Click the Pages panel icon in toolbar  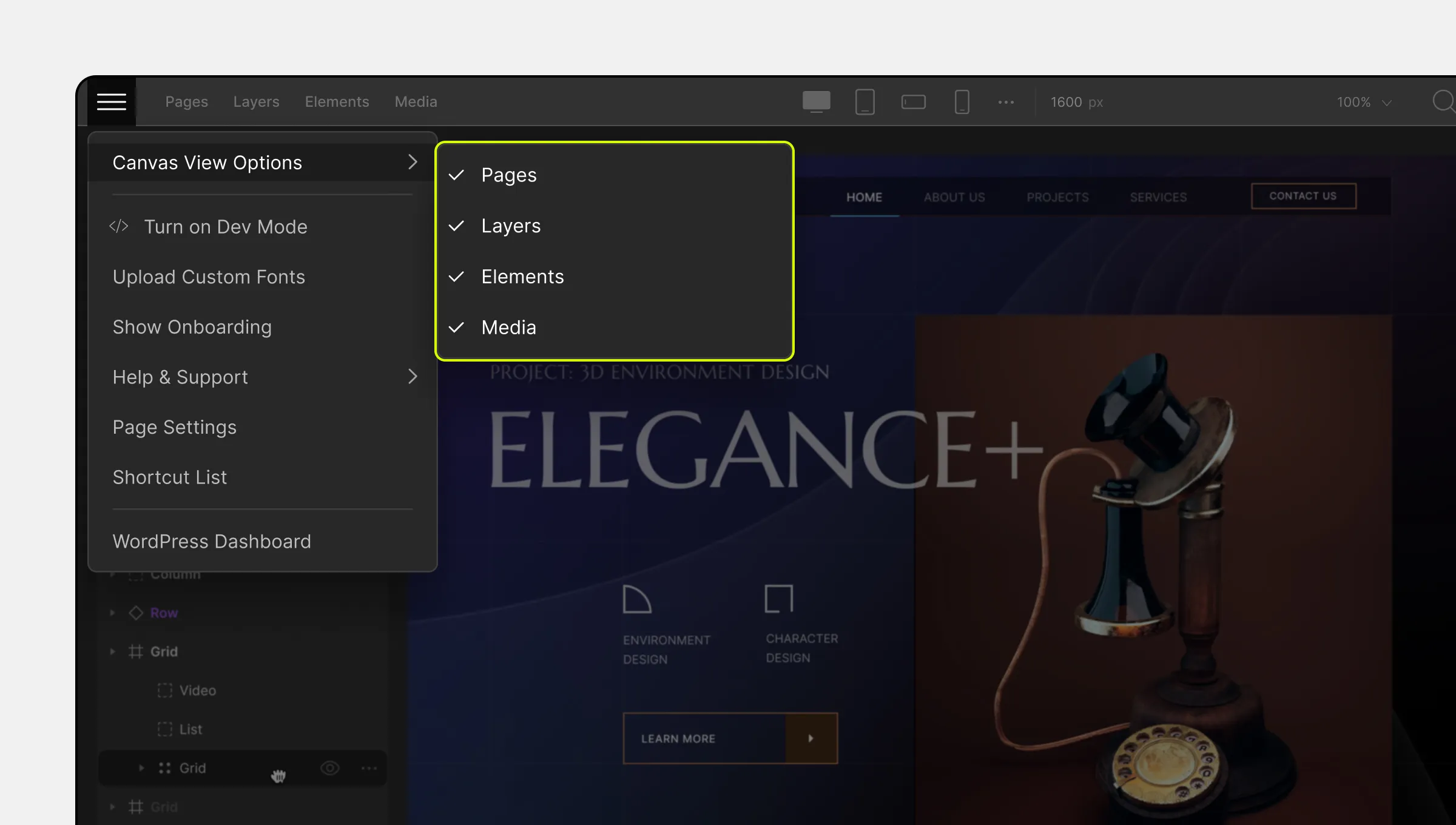click(x=186, y=102)
